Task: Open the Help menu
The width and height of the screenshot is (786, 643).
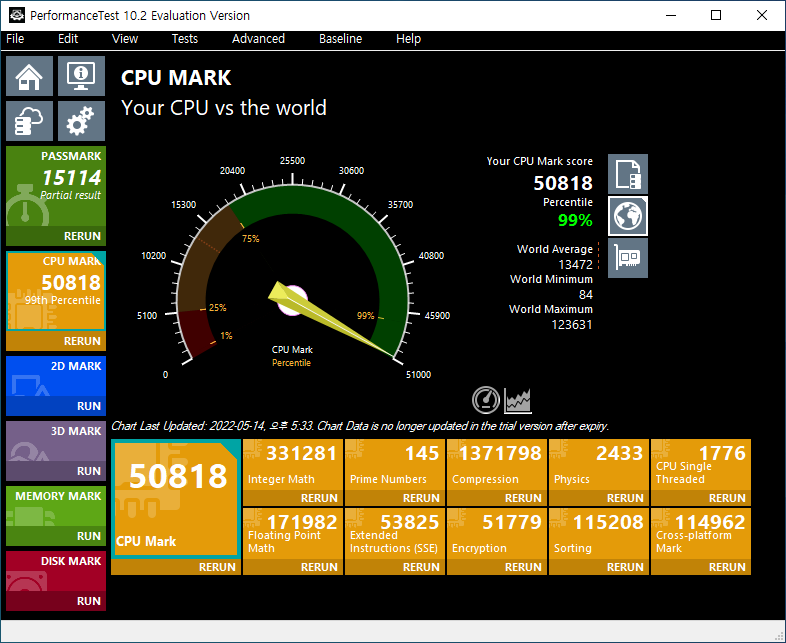Action: (408, 39)
